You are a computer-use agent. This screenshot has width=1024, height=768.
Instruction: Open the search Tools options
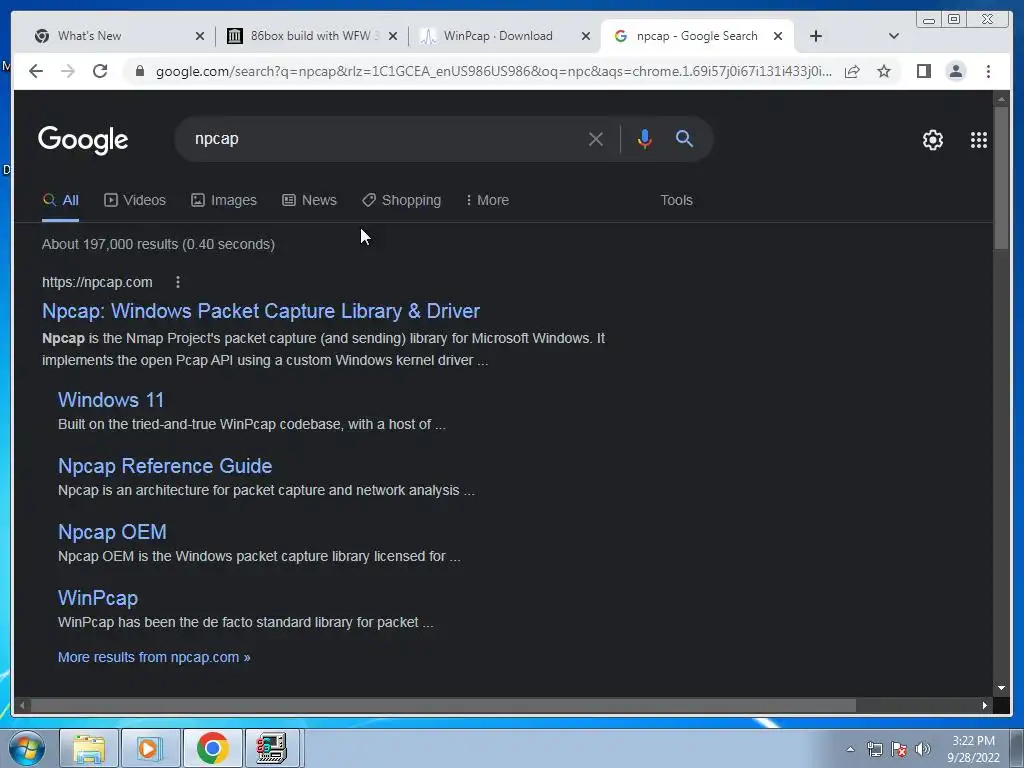(x=676, y=200)
